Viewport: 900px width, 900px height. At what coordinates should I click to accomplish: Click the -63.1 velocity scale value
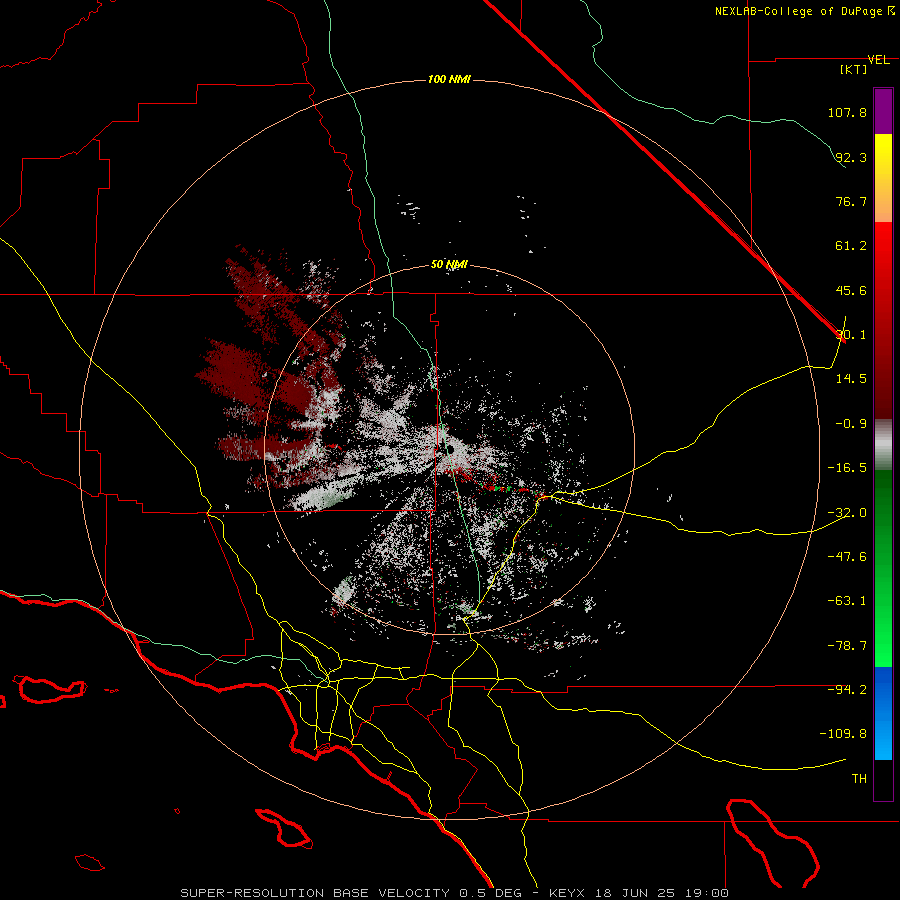(x=847, y=601)
